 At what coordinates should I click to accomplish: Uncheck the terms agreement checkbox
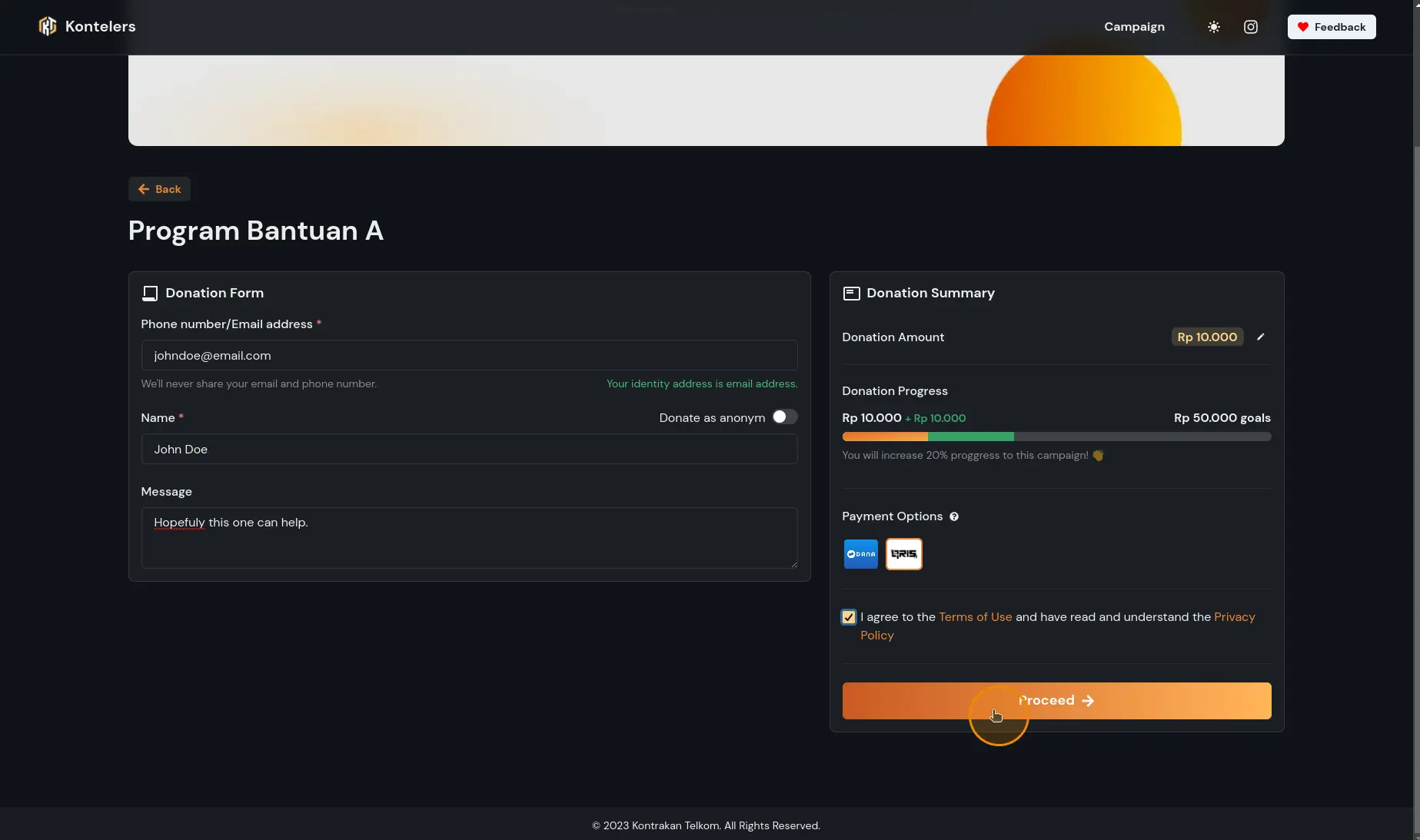click(849, 617)
